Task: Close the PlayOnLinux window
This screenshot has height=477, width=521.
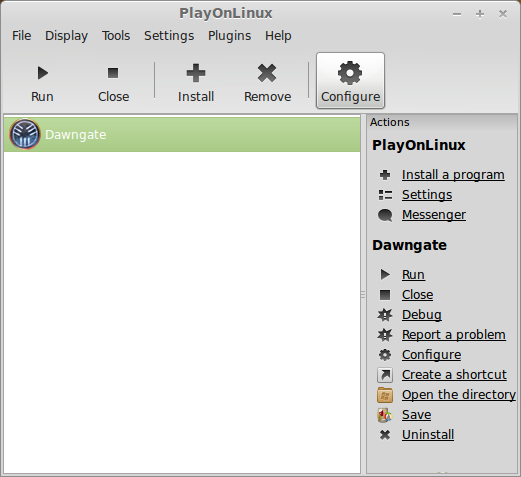Action: click(503, 14)
